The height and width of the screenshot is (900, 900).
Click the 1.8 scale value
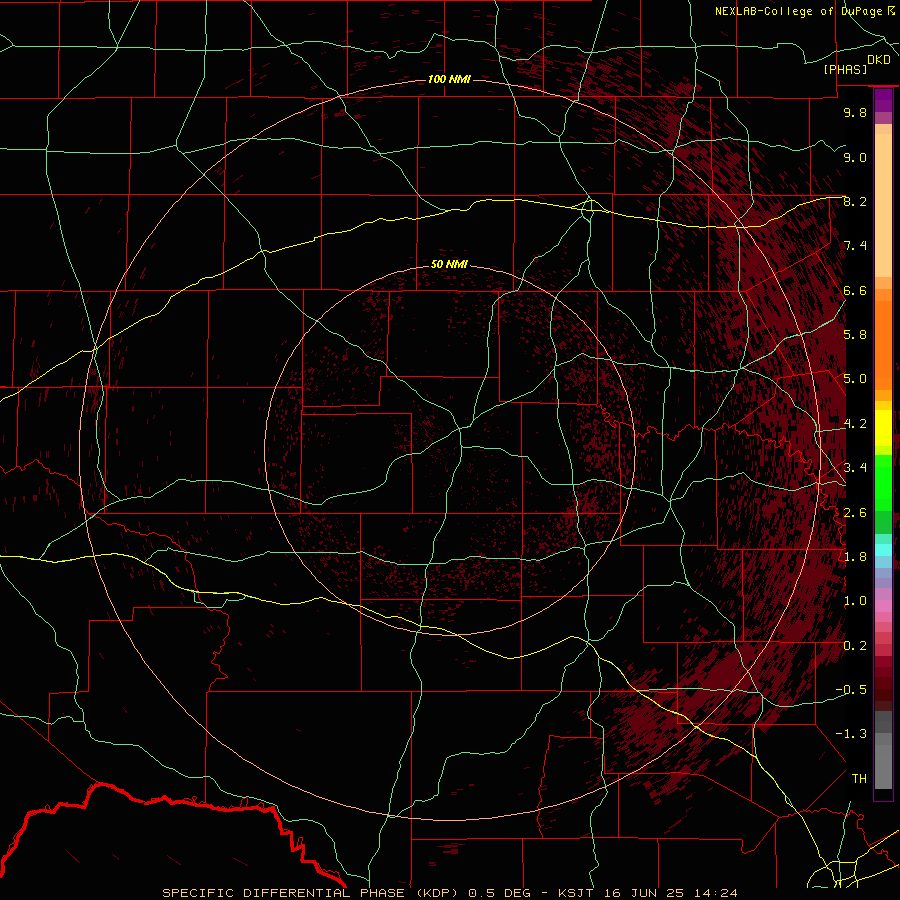click(x=855, y=557)
